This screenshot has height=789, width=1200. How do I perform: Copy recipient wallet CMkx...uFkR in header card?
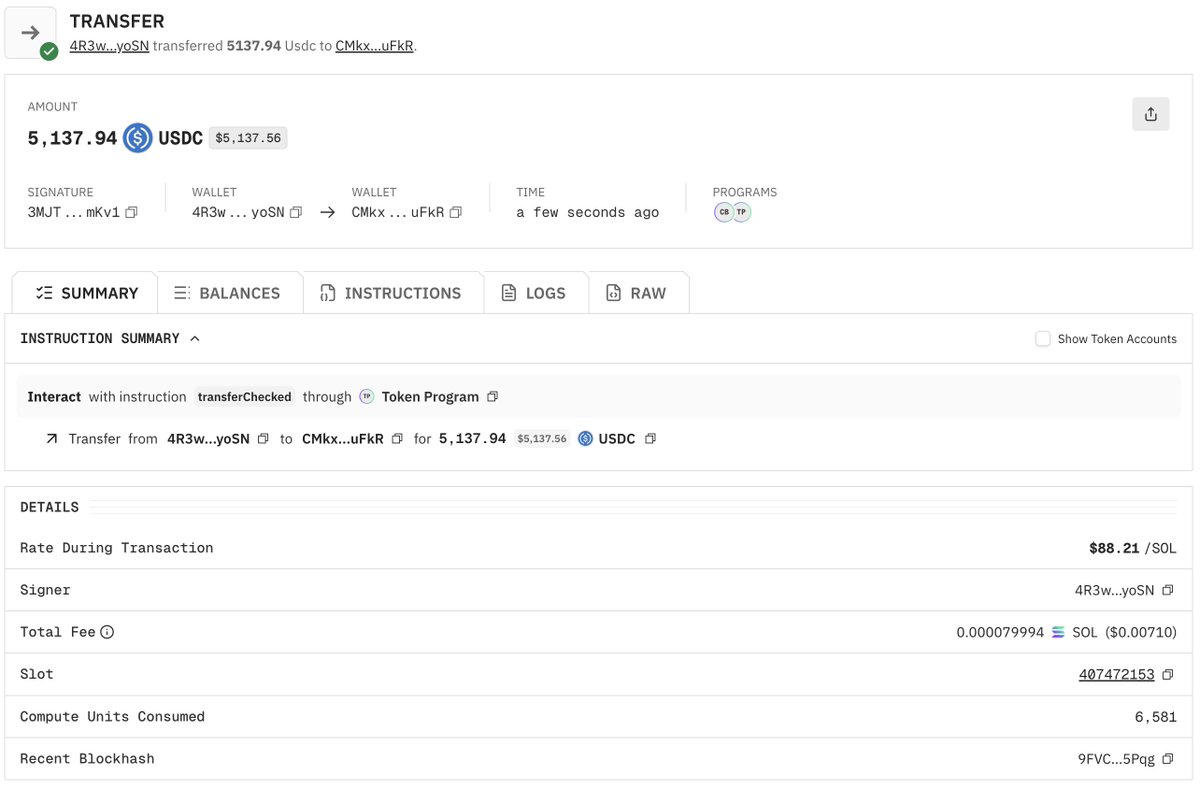tap(455, 212)
